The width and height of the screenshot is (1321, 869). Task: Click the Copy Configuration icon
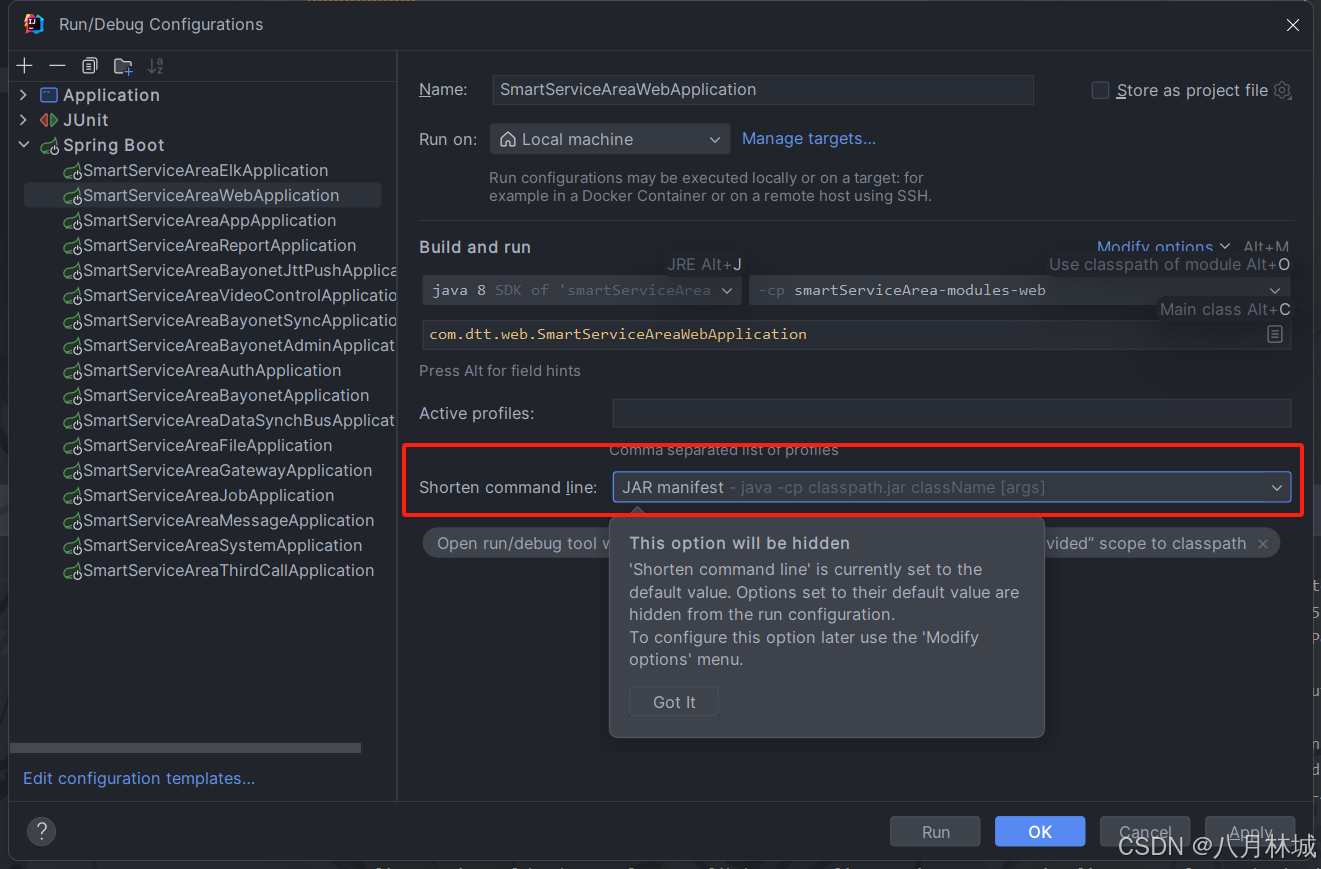coord(90,66)
